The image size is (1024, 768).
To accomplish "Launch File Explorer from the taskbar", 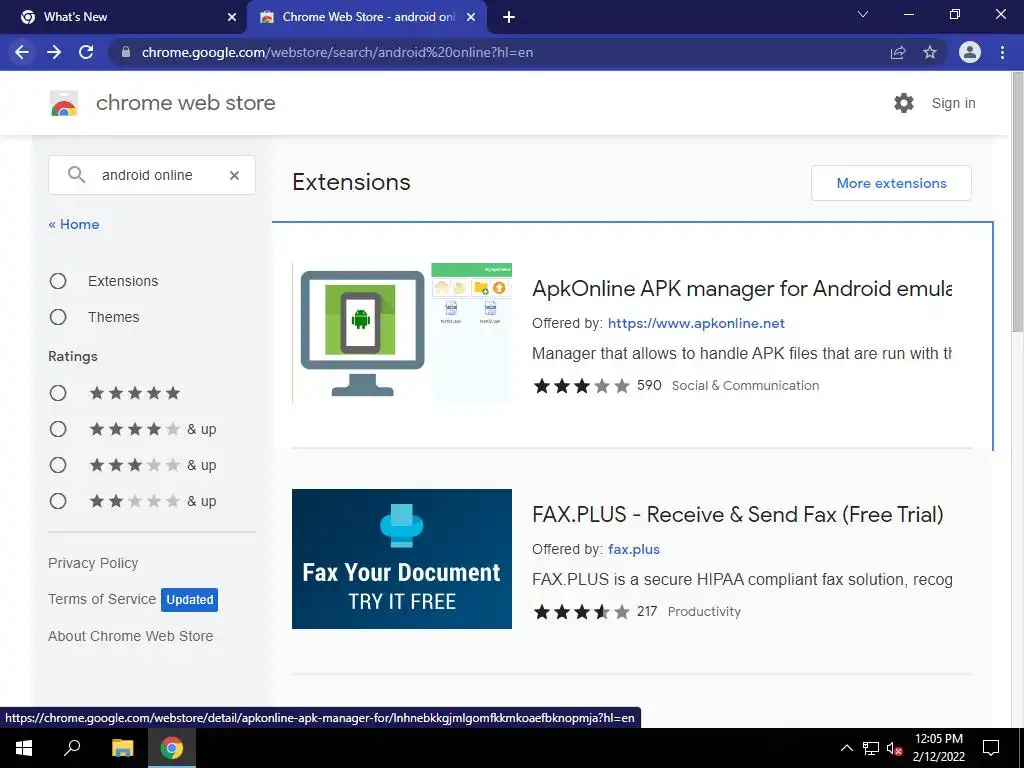I will pyautogui.click(x=122, y=748).
